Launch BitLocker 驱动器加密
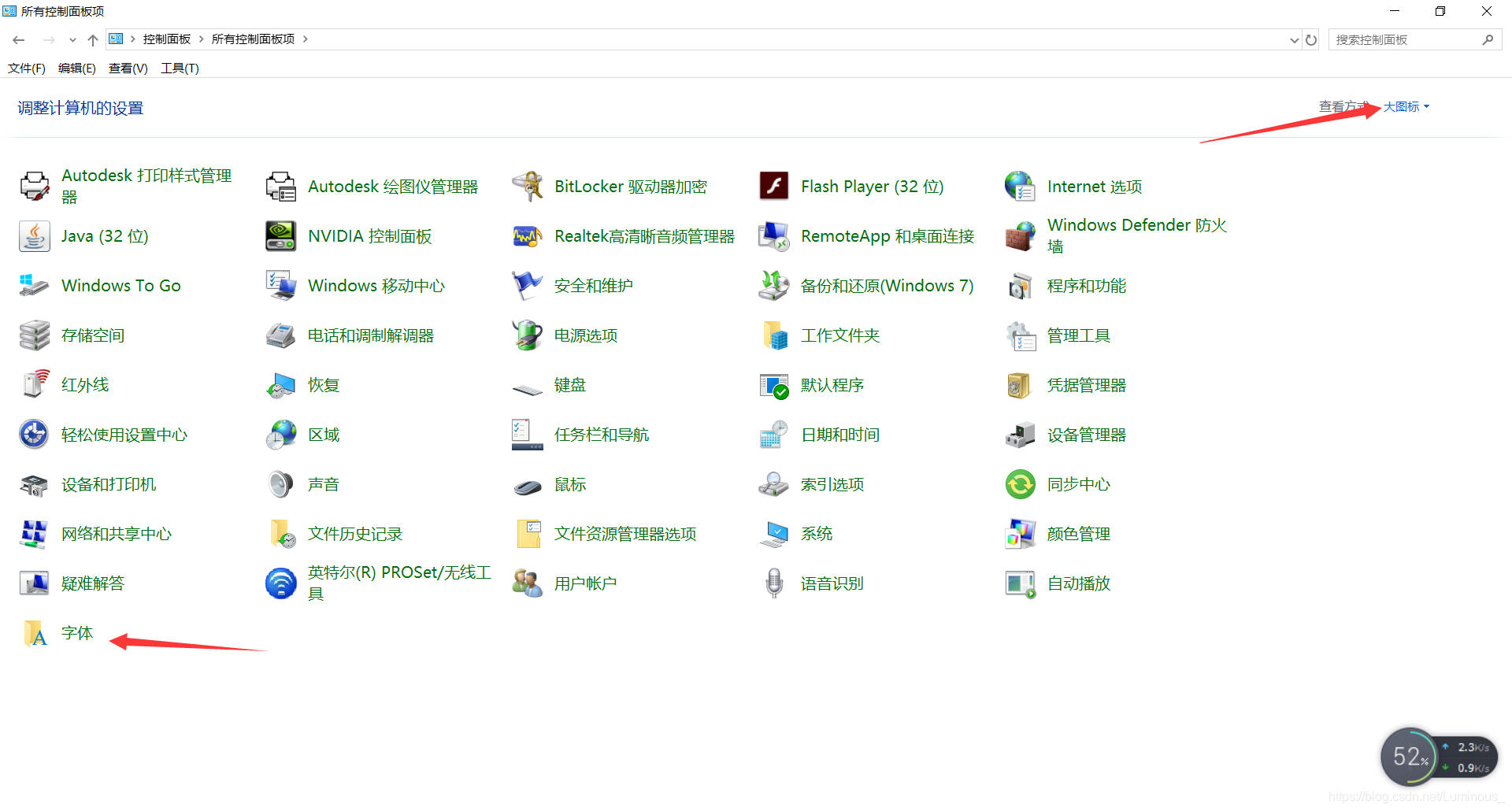Viewport: 1512px width, 811px height. click(630, 186)
